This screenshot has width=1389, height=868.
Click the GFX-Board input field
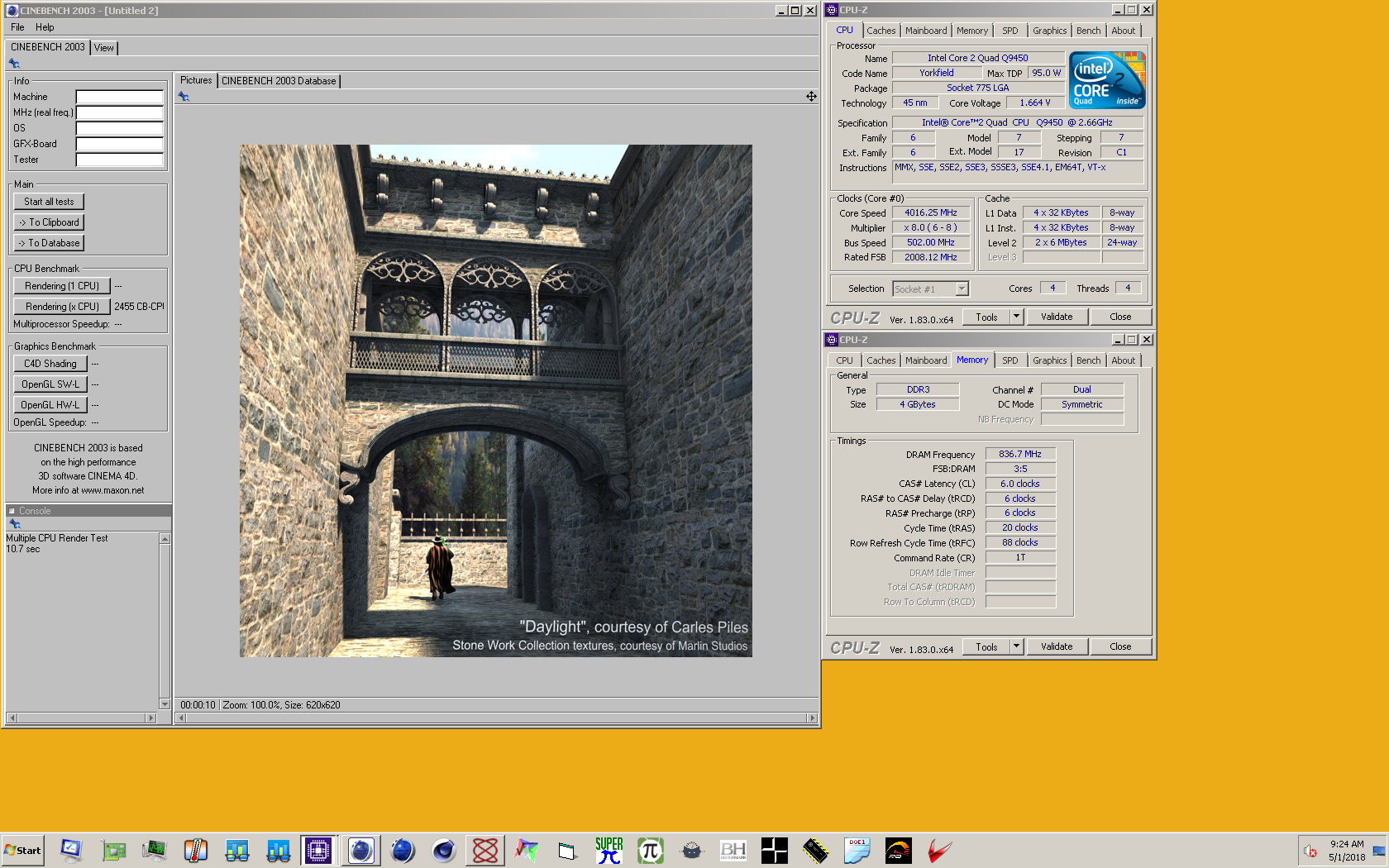(119, 144)
